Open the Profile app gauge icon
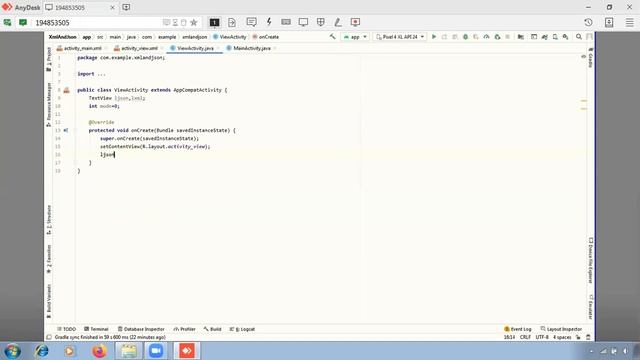This screenshot has height=360, width=640. pos(487,37)
